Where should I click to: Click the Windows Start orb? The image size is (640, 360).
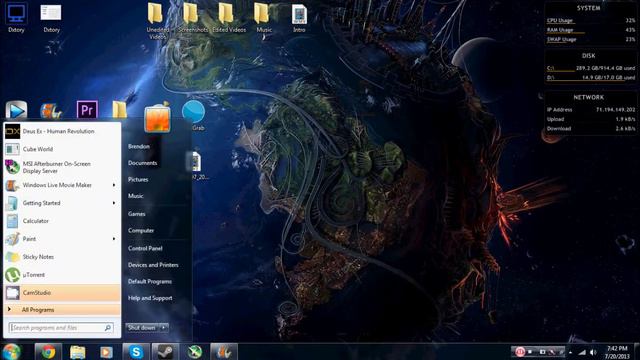pyautogui.click(x=11, y=352)
